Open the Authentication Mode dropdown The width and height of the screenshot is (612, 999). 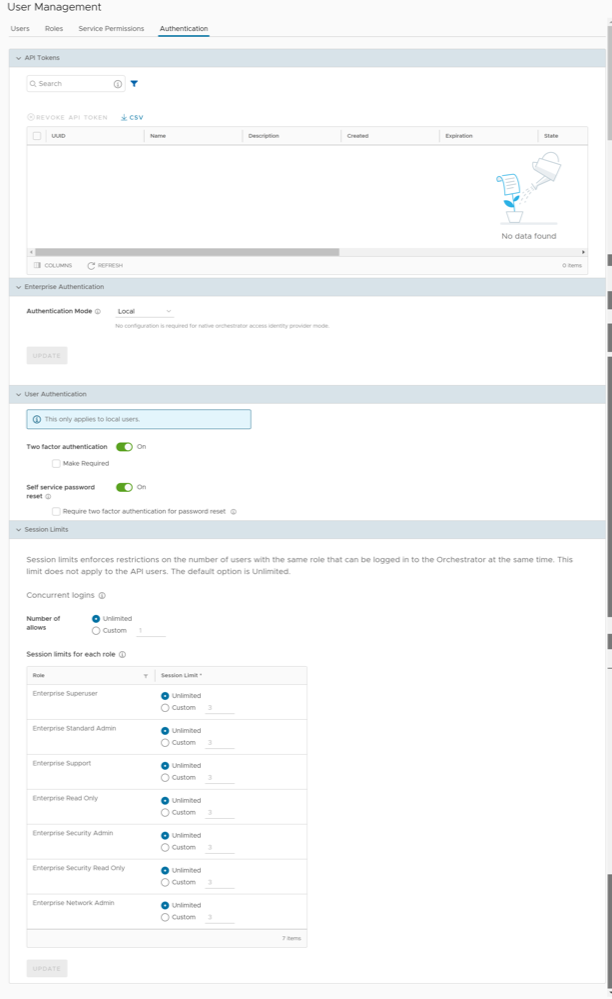144,311
